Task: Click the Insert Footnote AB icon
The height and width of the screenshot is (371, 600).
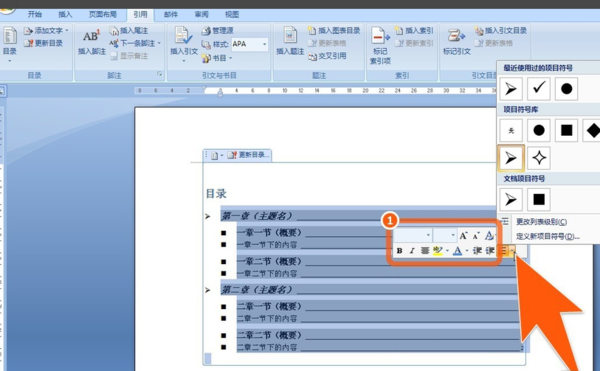Action: click(92, 36)
